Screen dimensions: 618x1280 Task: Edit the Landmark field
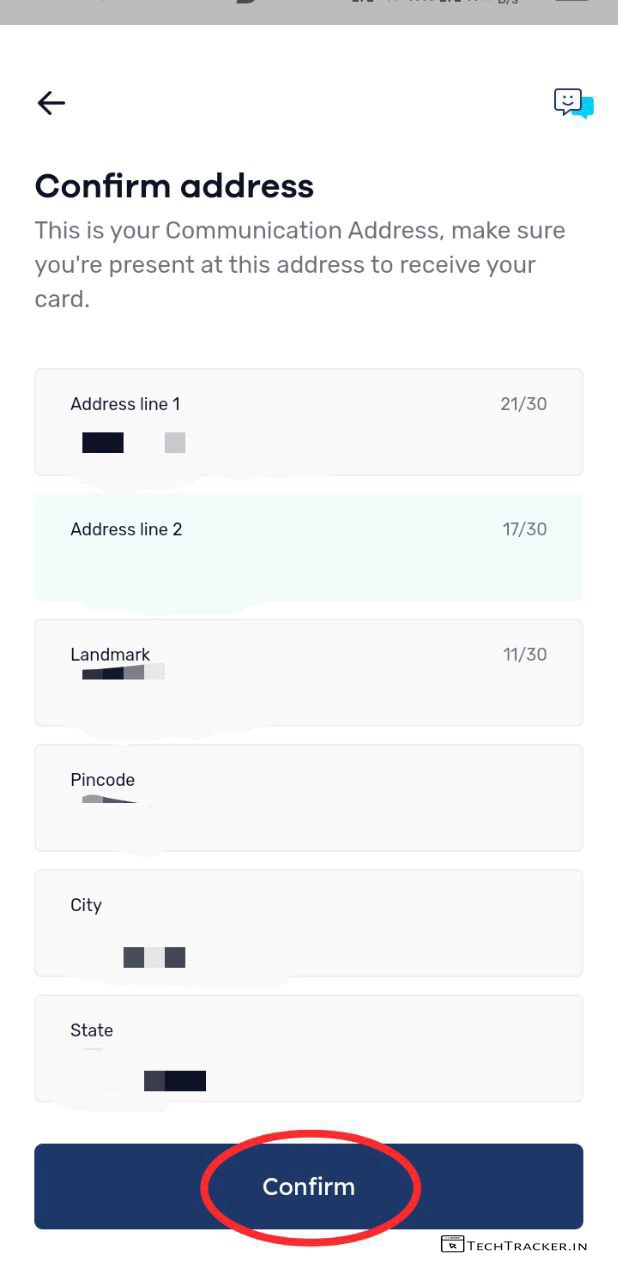tap(308, 672)
